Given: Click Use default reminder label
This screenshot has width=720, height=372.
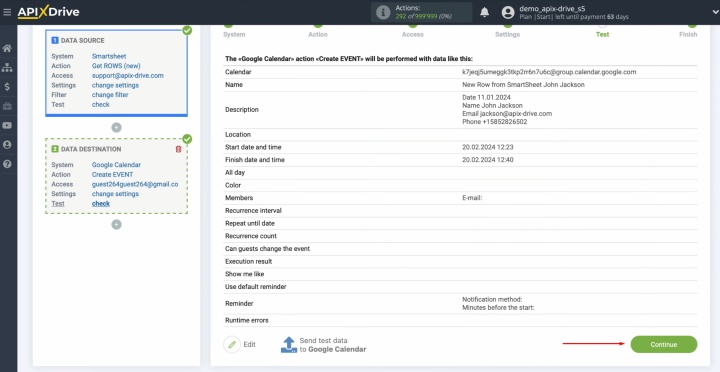Looking at the screenshot, I should (256, 287).
